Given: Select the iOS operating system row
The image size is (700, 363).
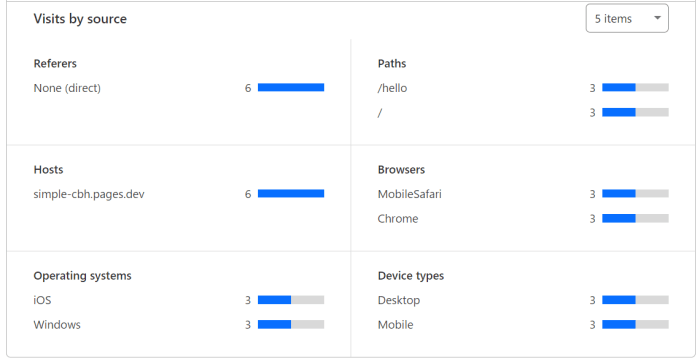Looking at the screenshot, I should click(x=179, y=300).
